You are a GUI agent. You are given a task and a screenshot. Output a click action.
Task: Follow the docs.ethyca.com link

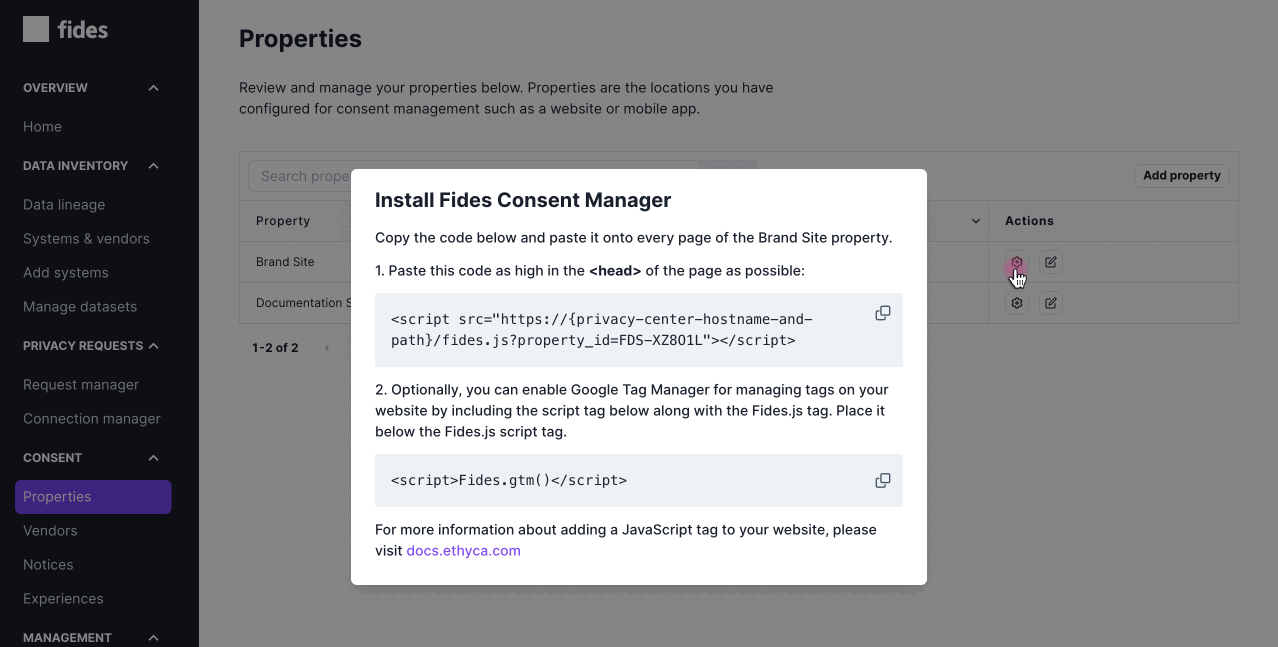click(463, 551)
